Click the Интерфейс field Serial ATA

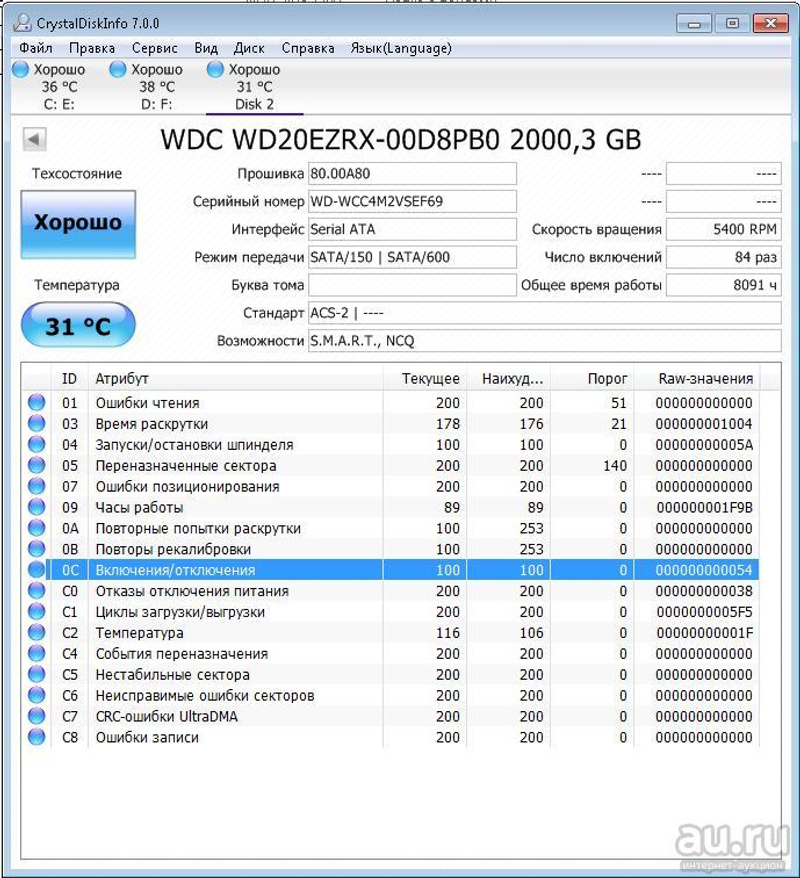point(412,230)
